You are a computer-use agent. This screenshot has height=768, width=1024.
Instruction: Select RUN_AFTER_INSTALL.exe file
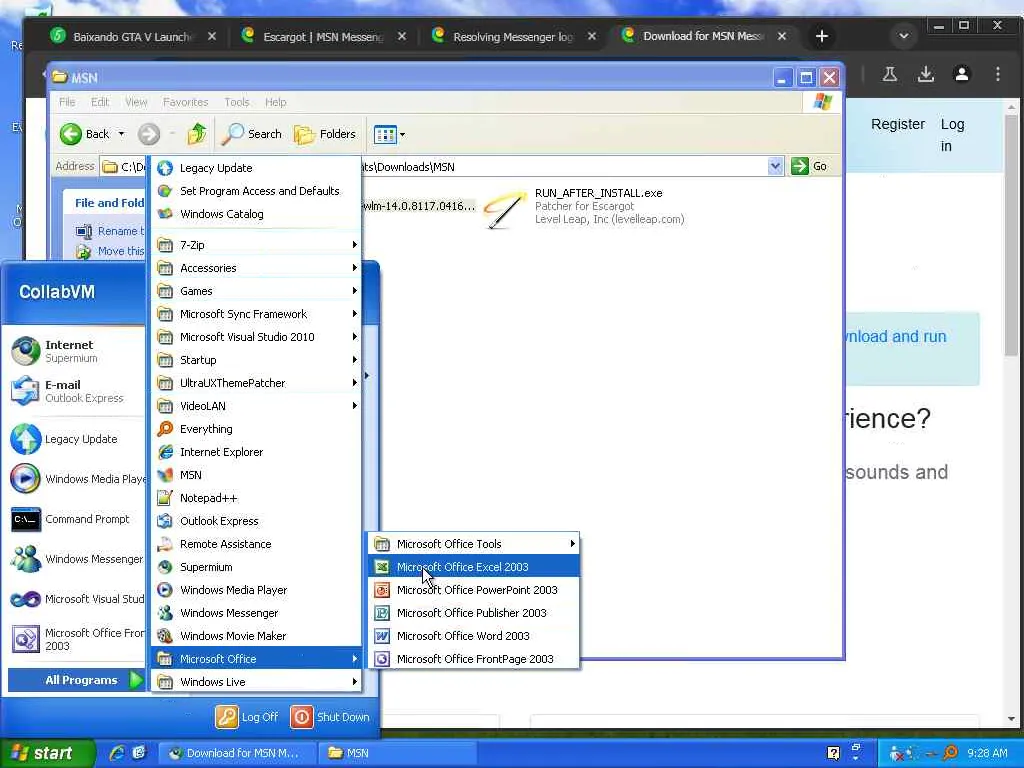pyautogui.click(x=586, y=206)
